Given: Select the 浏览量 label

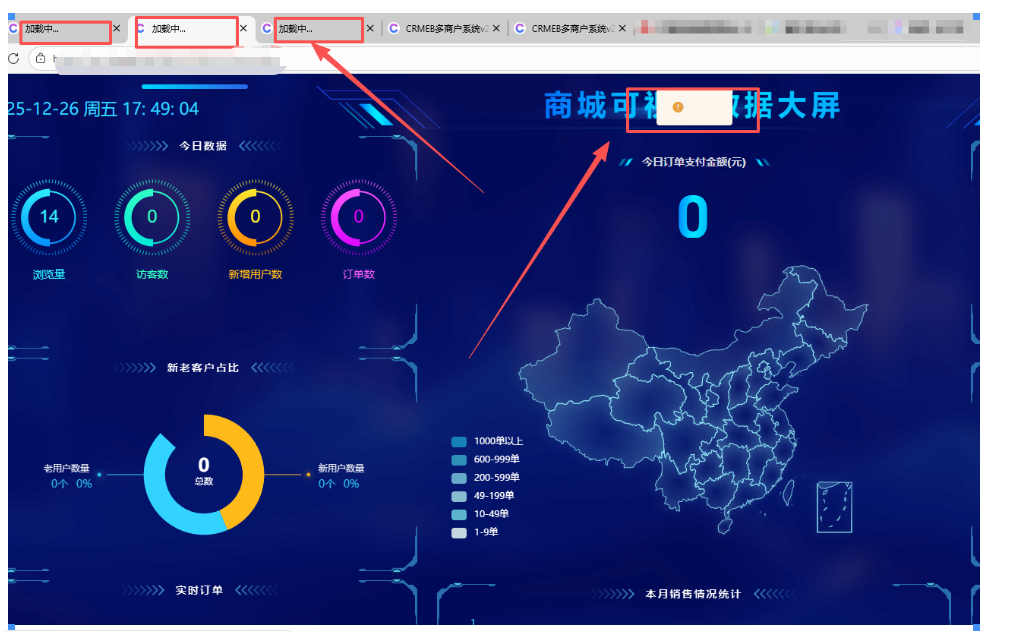Looking at the screenshot, I should click(x=49, y=274).
